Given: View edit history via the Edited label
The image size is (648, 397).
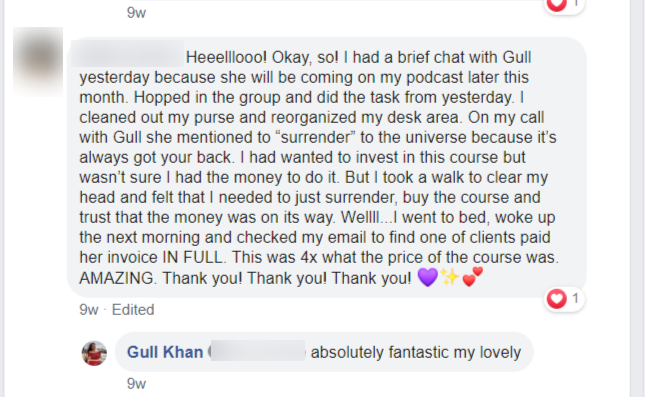Looking at the screenshot, I should point(133,310).
